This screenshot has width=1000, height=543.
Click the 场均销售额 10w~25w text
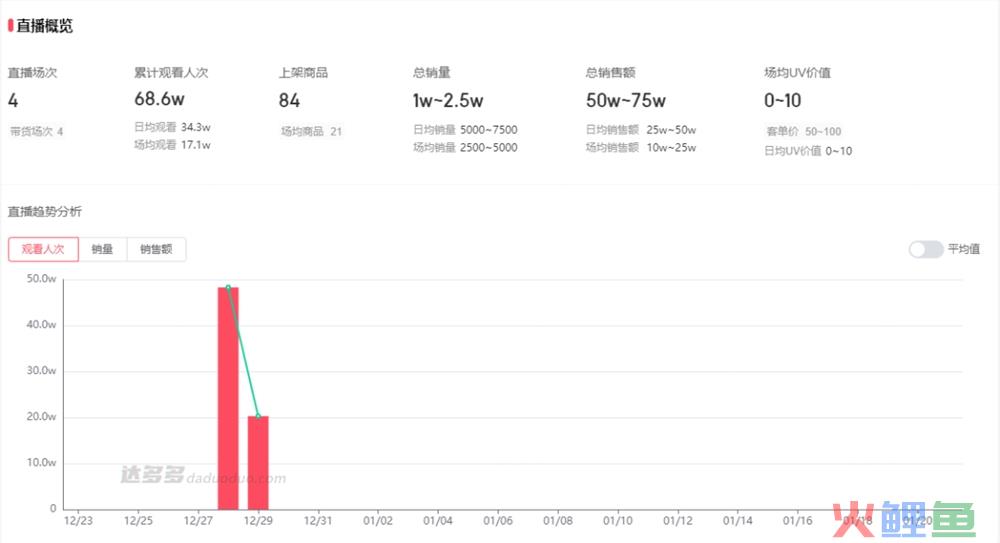[x=641, y=147]
